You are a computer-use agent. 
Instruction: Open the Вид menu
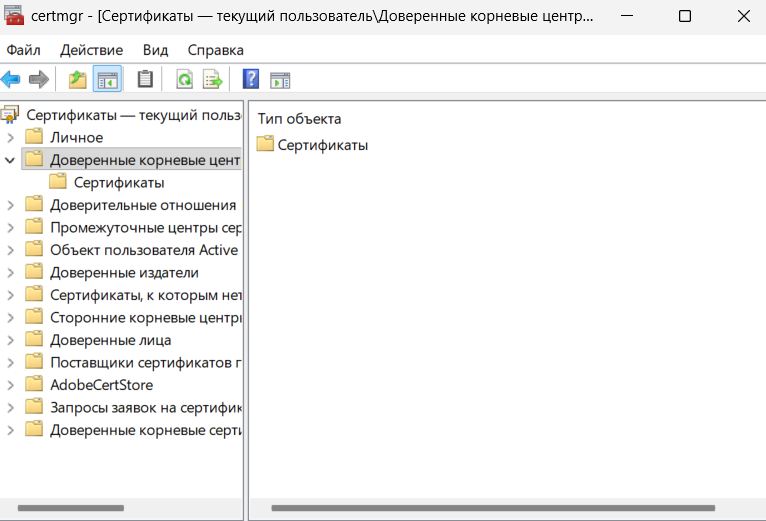pos(155,50)
